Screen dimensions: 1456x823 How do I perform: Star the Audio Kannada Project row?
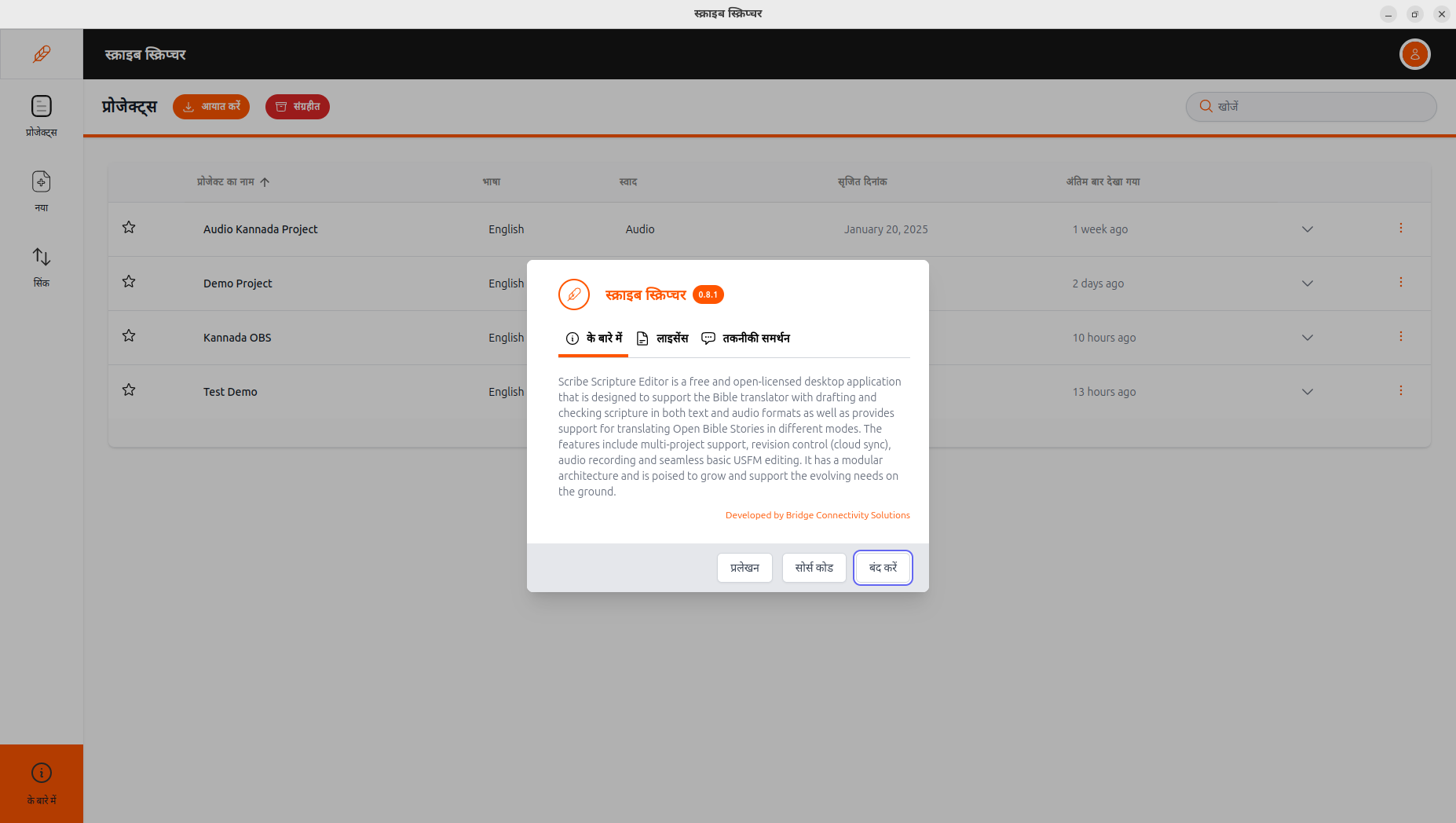pyautogui.click(x=129, y=228)
